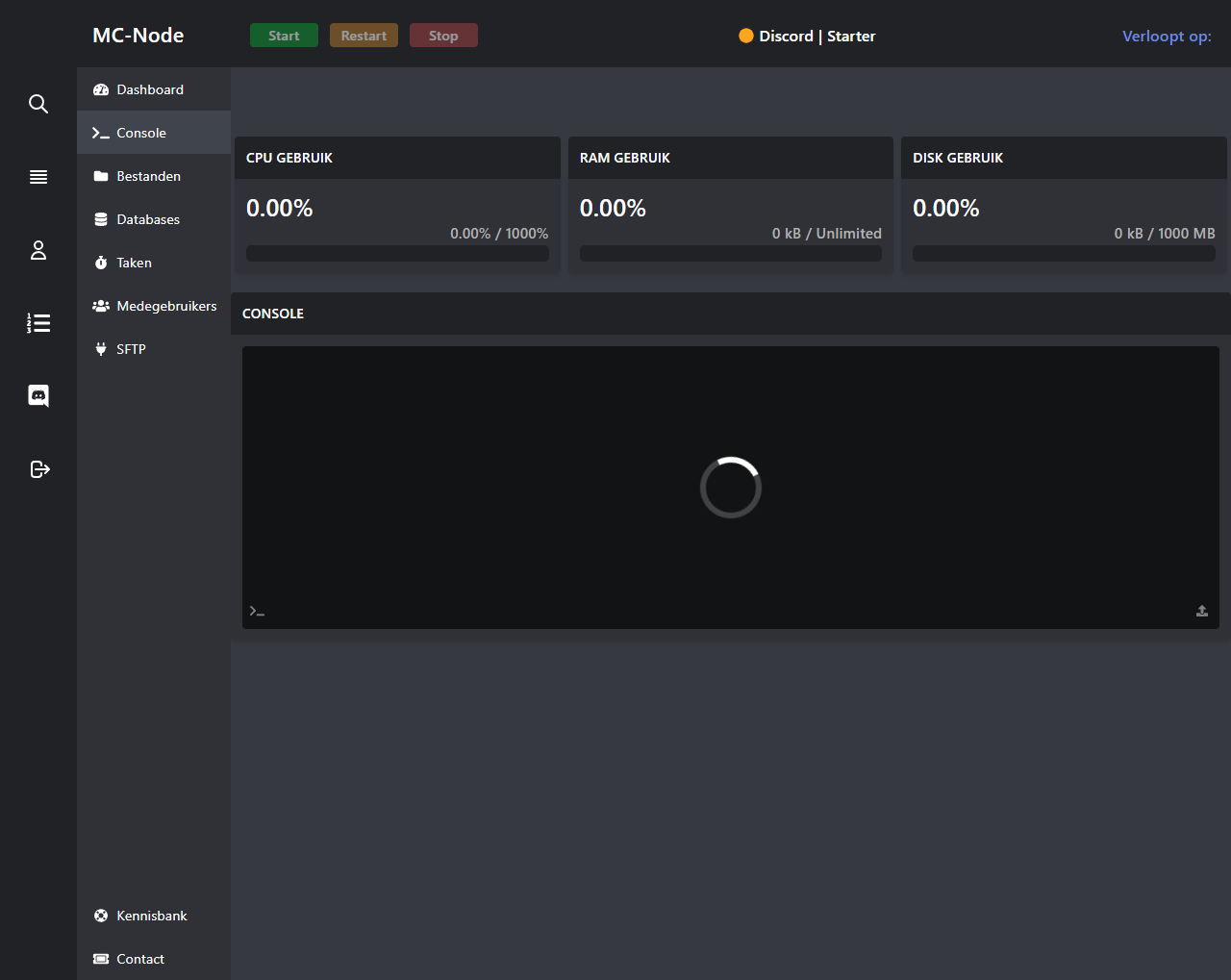The height and width of the screenshot is (980, 1231).
Task: Click the search magnifier icon
Action: pyautogui.click(x=38, y=104)
